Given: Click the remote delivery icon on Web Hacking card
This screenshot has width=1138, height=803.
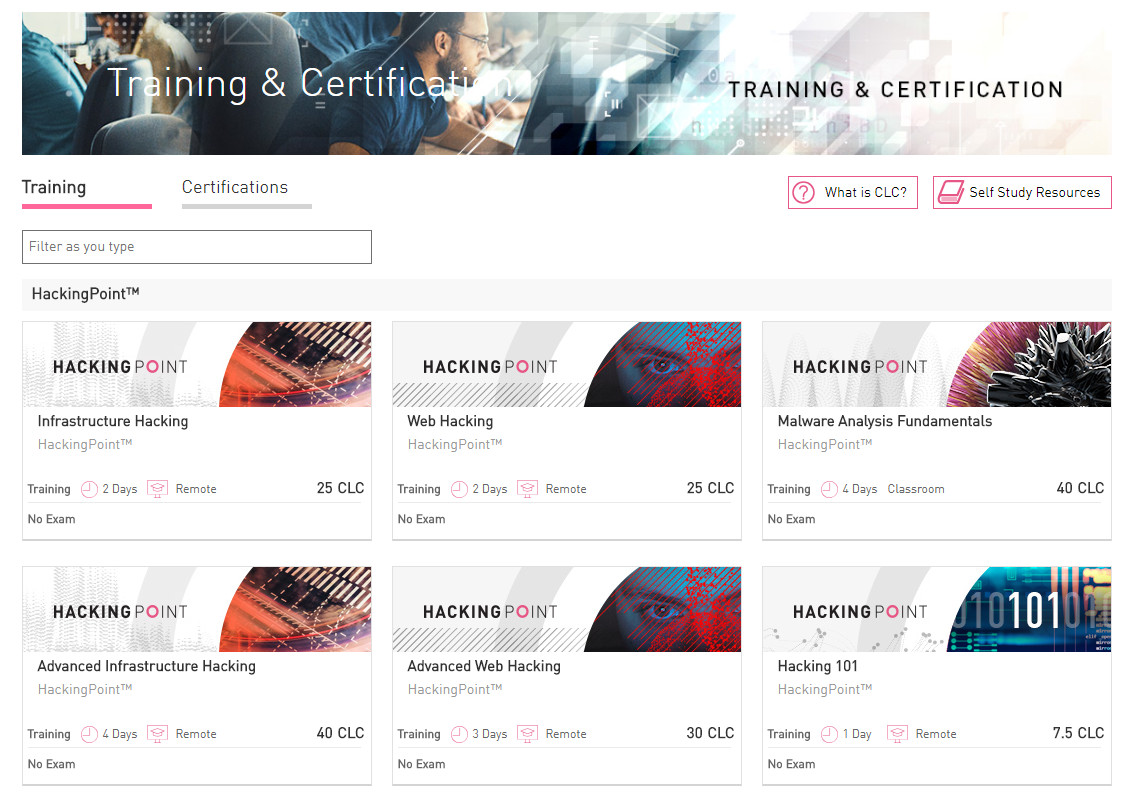Looking at the screenshot, I should pos(528,489).
